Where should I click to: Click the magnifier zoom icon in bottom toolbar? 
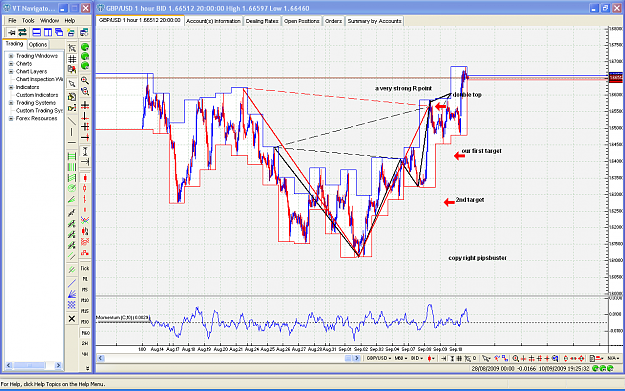click(x=515, y=358)
